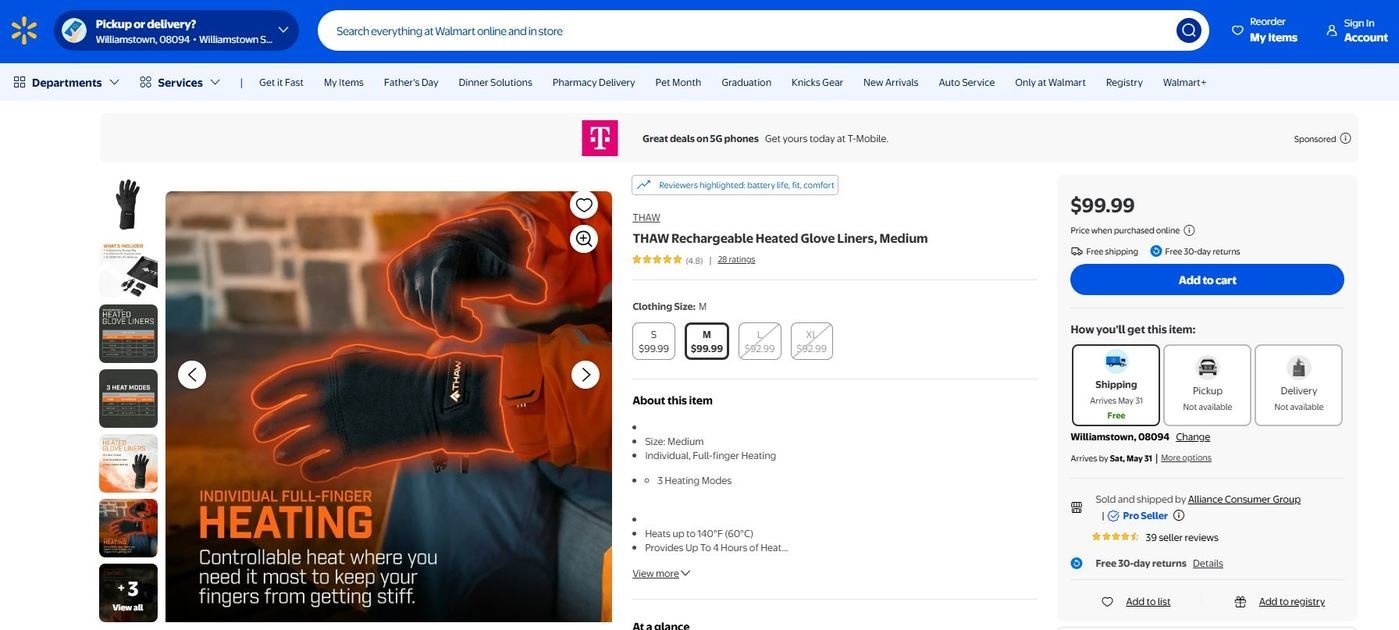1399x630 pixels.
Task: Open THAW brand link
Action: (x=646, y=217)
